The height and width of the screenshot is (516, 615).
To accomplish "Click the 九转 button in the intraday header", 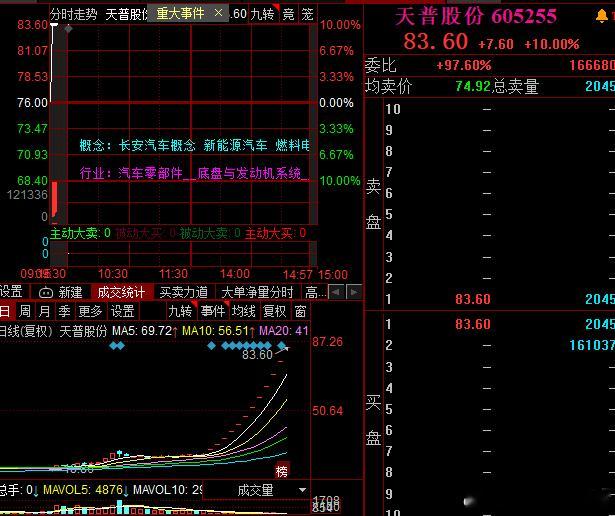I will coord(262,14).
